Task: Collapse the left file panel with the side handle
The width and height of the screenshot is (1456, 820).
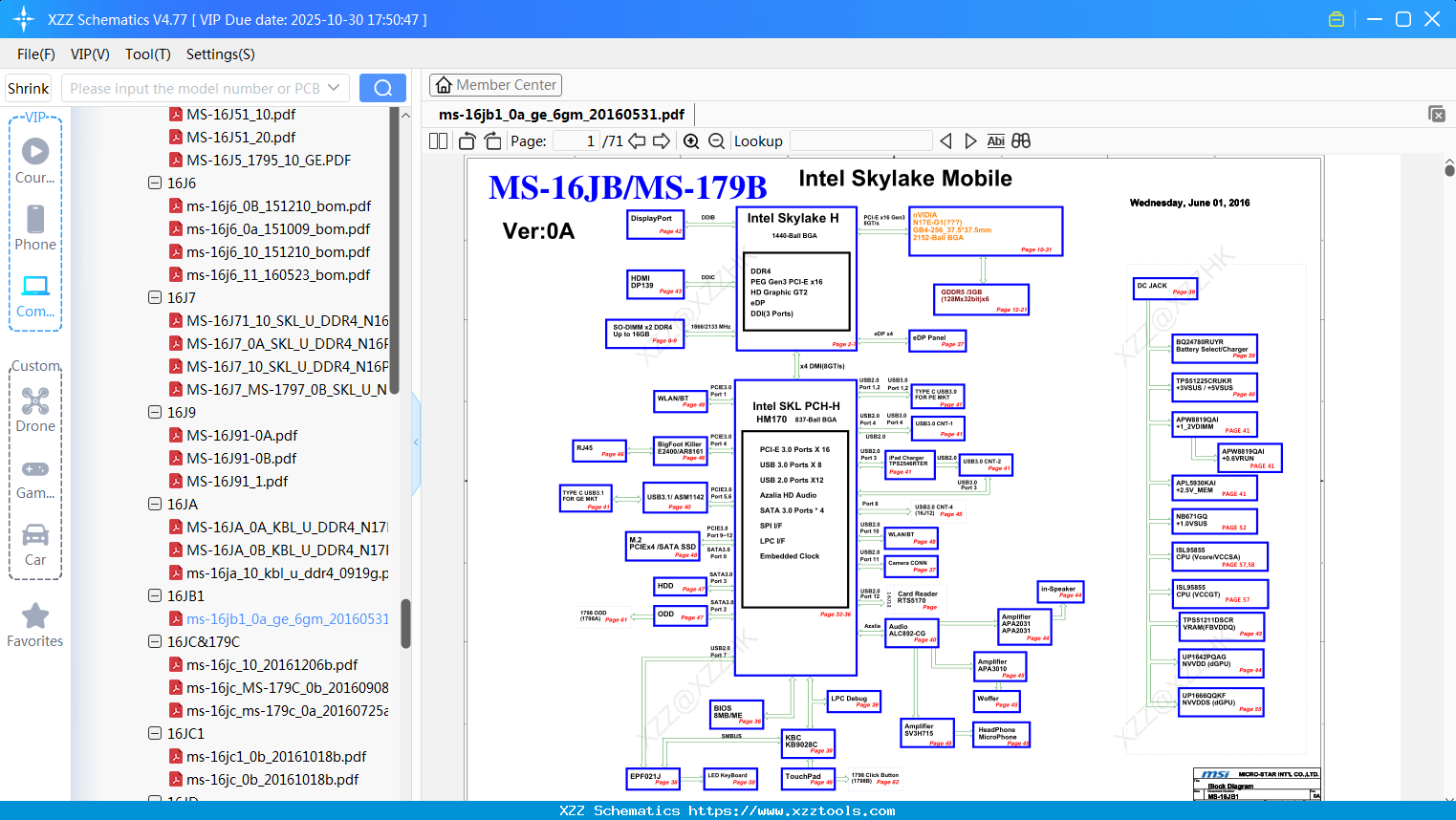Action: point(416,442)
